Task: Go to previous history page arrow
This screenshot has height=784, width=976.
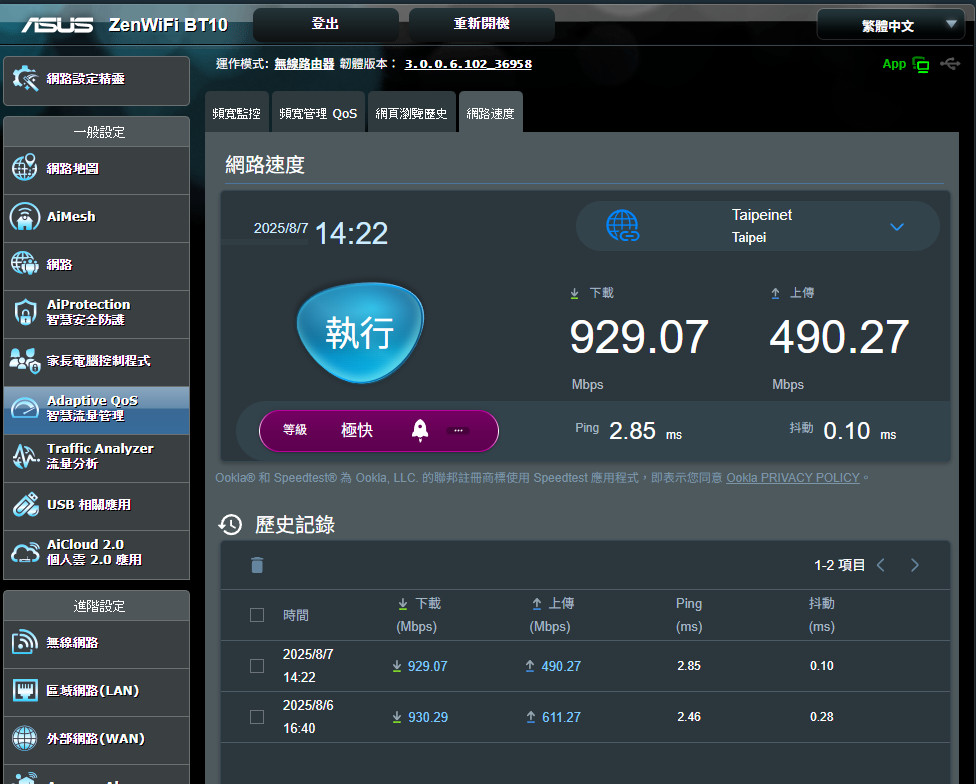Action: [881, 565]
